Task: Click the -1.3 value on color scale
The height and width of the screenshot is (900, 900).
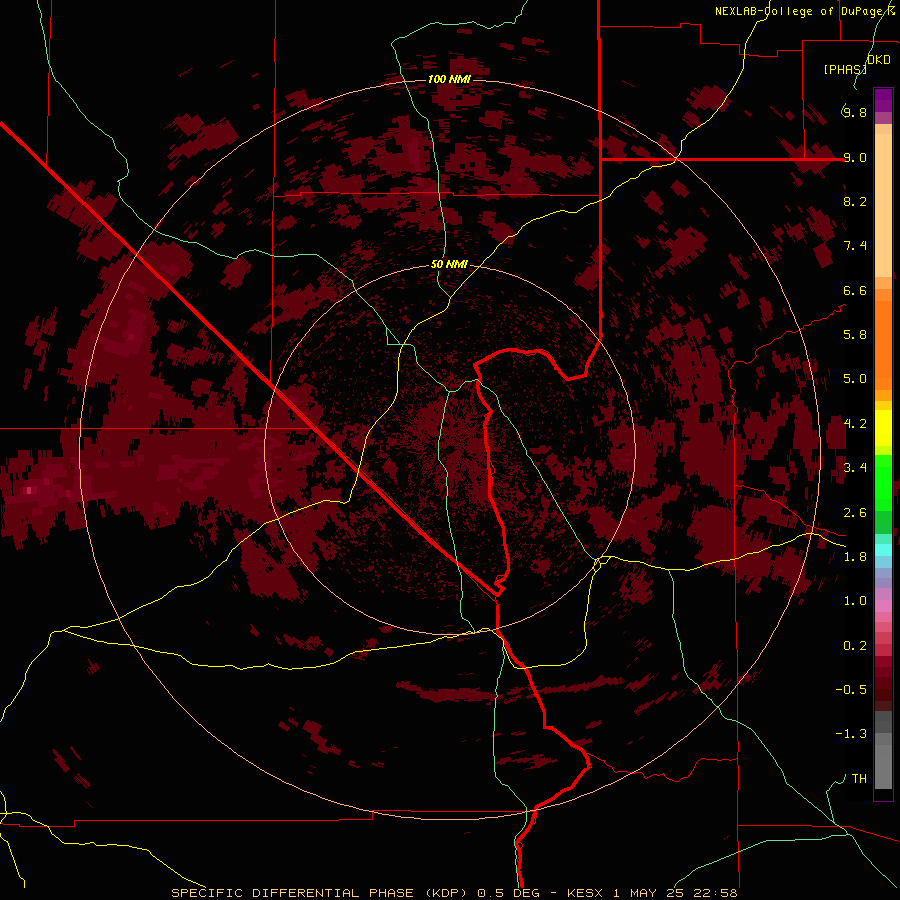Action: 851,734
